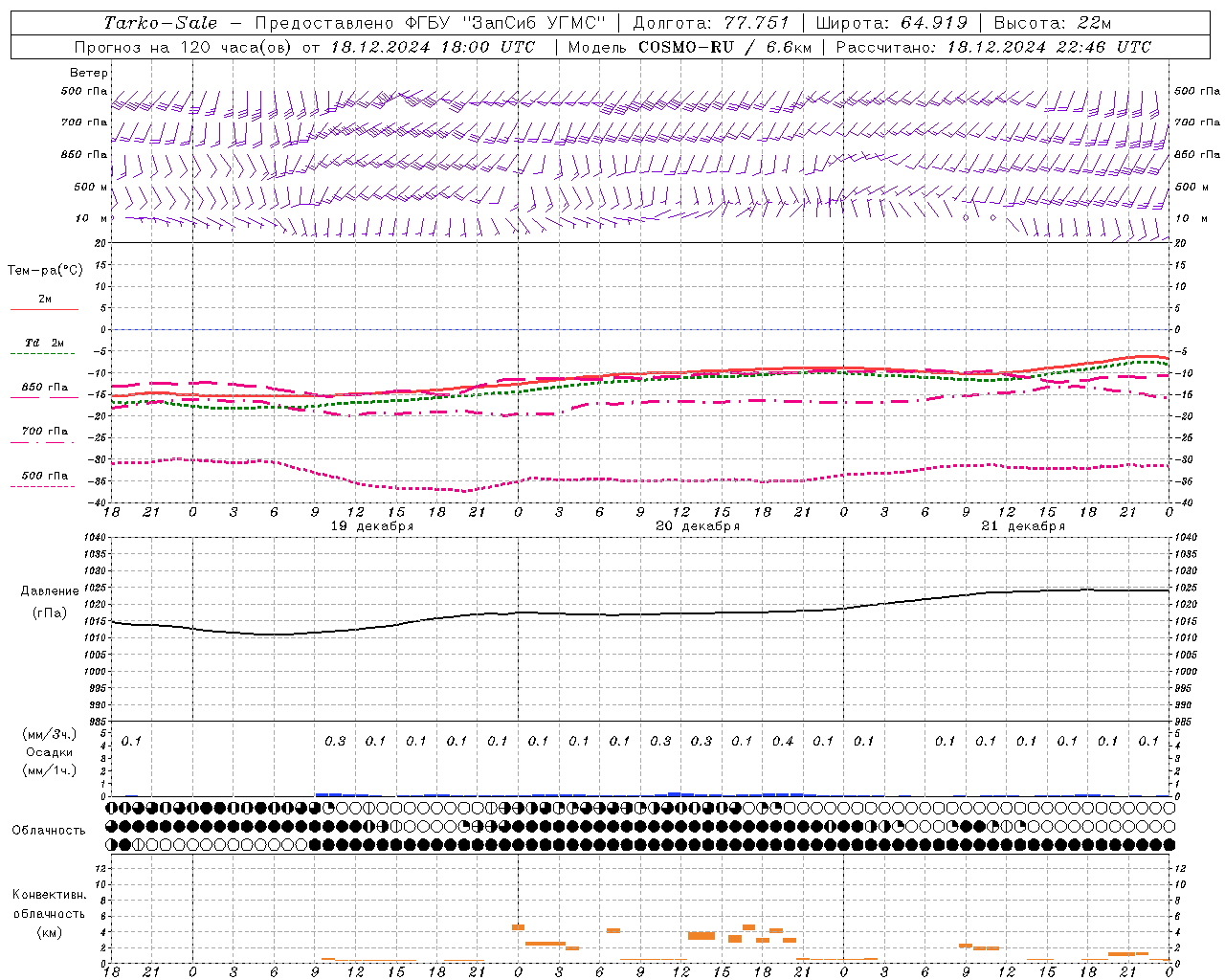Click the 'Ветер' wind panel label
Screen dimensions: 1225x980
[89, 73]
